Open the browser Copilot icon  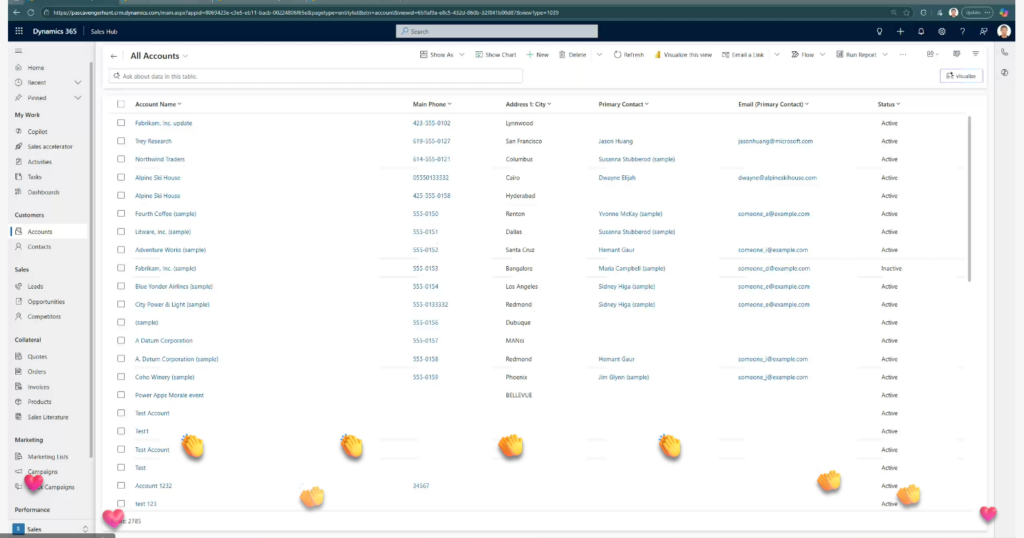click(1004, 12)
